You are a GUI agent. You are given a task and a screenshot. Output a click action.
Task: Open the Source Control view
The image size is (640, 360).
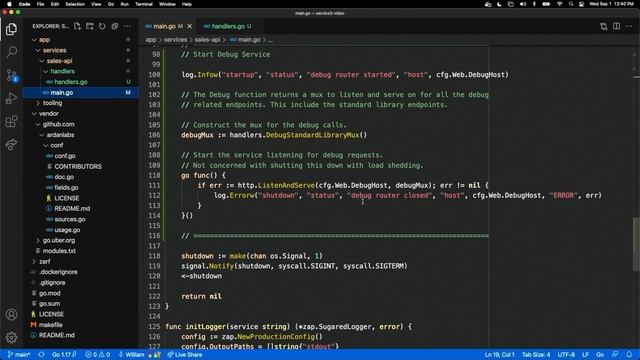[11, 75]
